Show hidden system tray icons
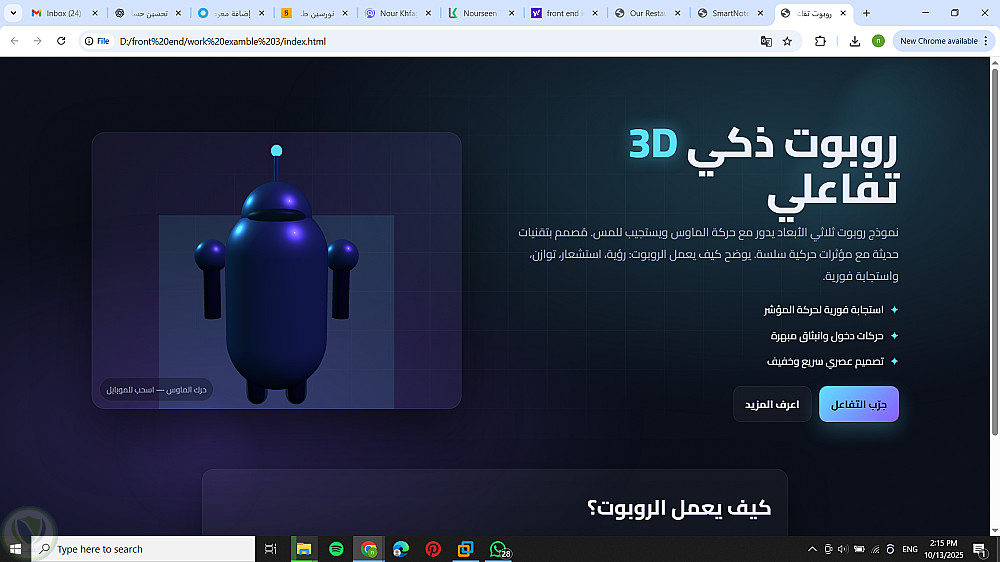The image size is (1000, 562). [812, 549]
